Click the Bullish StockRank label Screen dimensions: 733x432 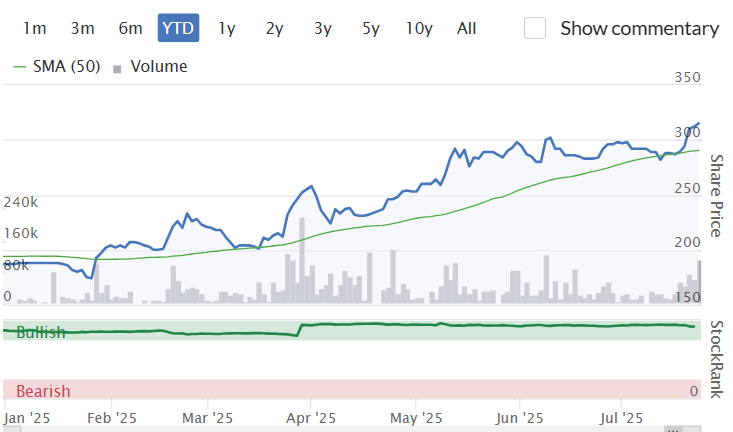[x=41, y=332]
